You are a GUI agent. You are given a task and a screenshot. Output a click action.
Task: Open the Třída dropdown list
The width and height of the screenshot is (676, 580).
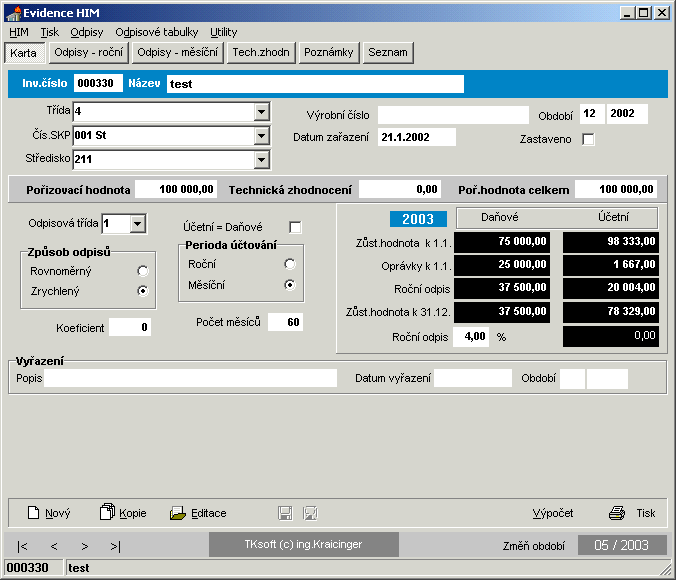click(261, 112)
